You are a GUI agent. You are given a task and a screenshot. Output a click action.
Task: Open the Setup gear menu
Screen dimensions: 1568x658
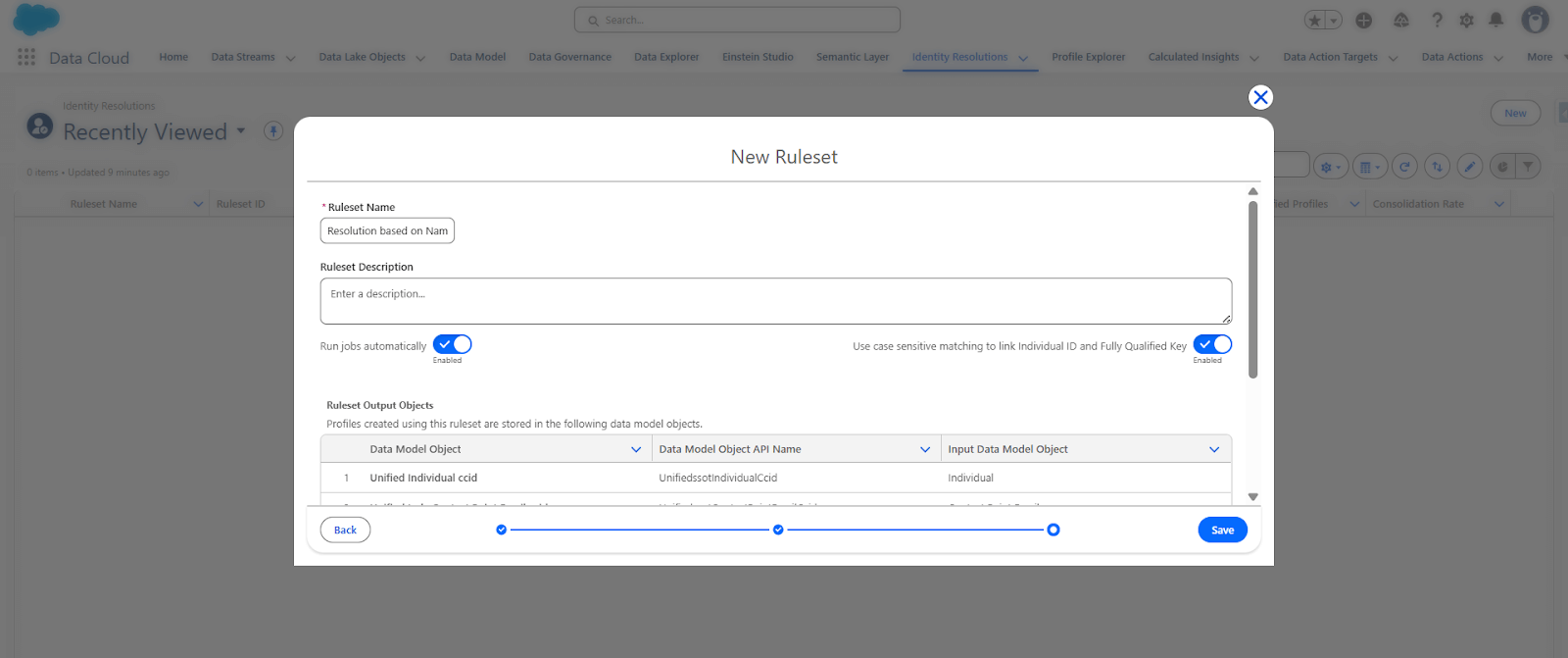point(1466,21)
